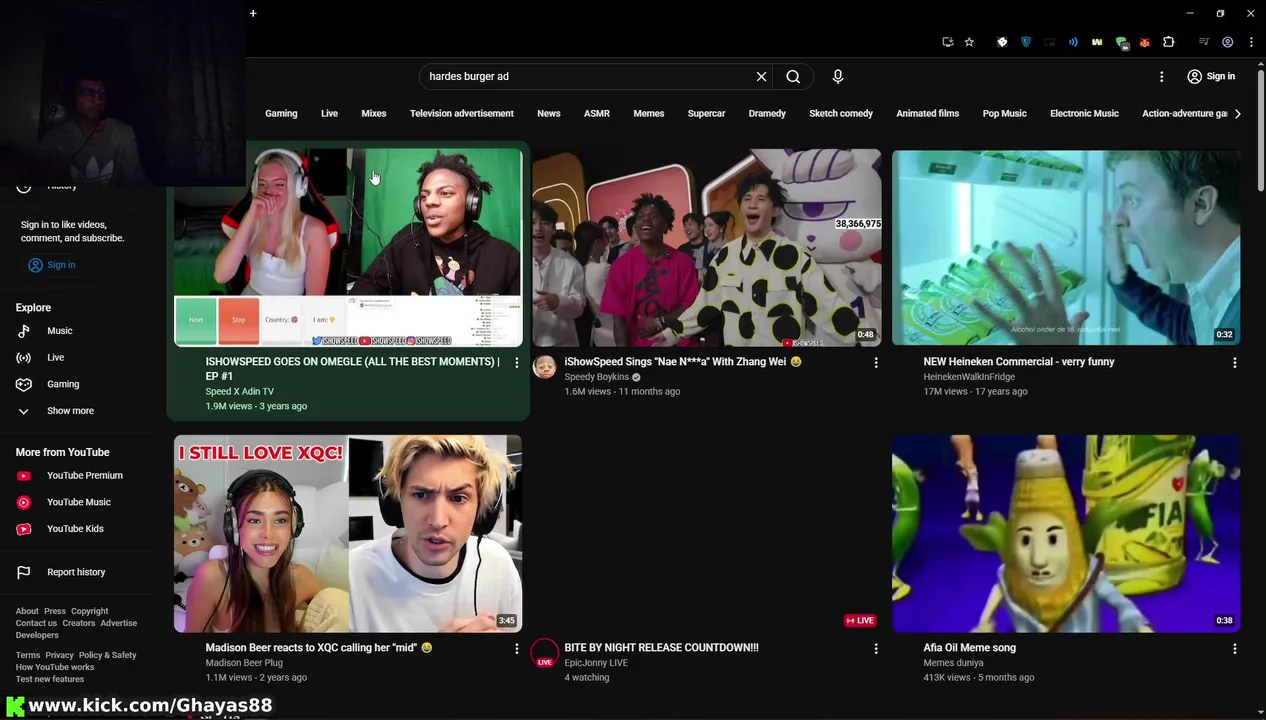Play the Heineken Commercial thumbnail

pos(1066,248)
